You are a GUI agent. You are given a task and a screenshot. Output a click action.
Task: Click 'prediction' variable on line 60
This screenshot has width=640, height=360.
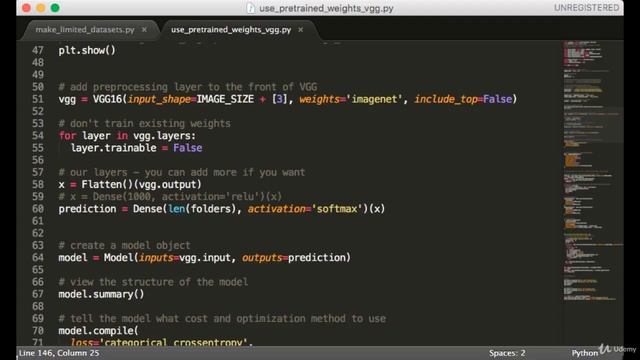coord(87,209)
